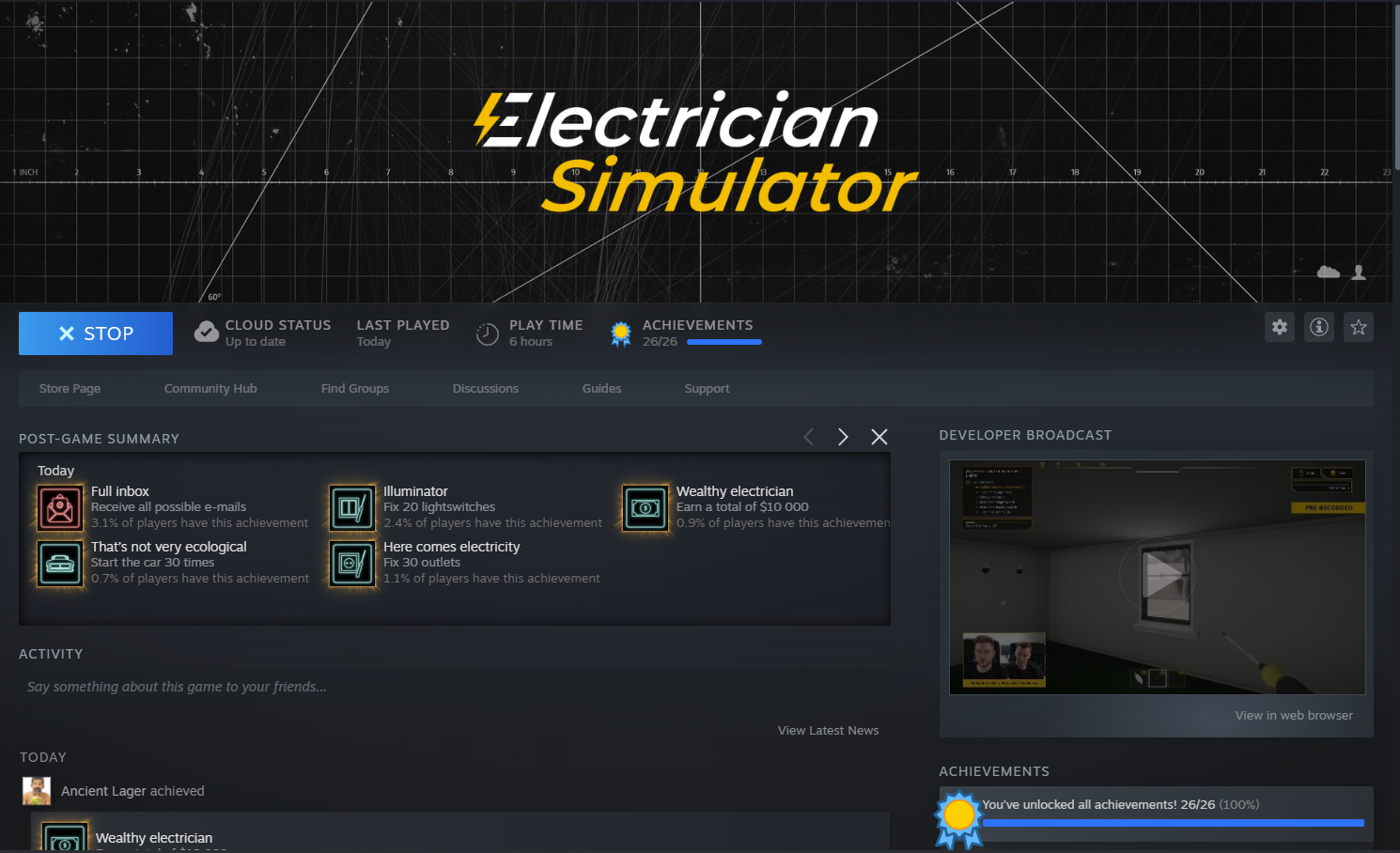Click the Wealthy electrician title in the Today feed
This screenshot has height=853, width=1400.
pyautogui.click(x=154, y=838)
